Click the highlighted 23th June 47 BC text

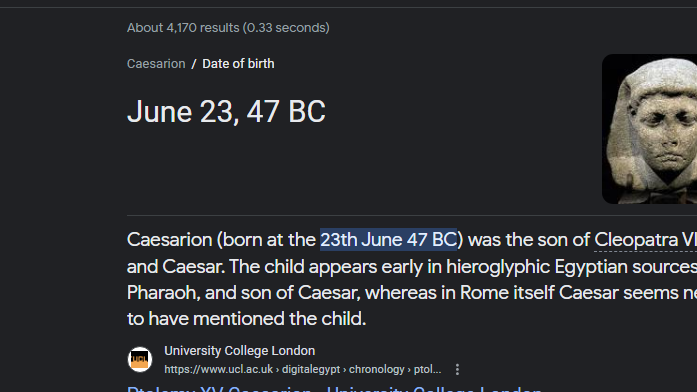tap(389, 240)
